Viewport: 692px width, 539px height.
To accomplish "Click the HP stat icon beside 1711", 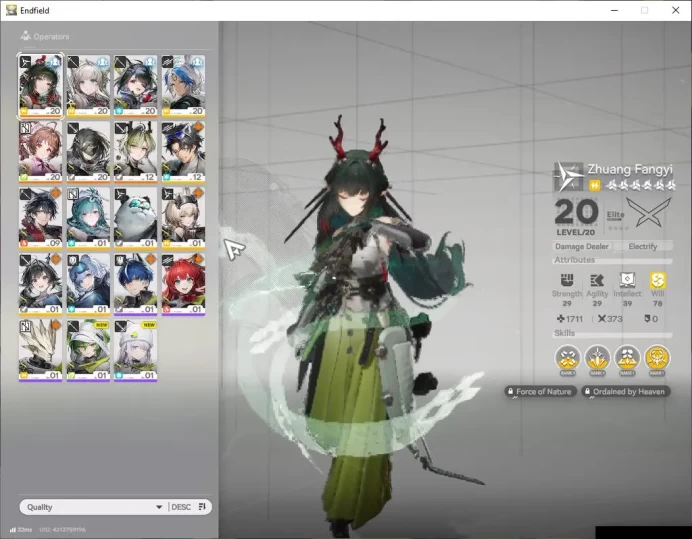I will coord(560,319).
